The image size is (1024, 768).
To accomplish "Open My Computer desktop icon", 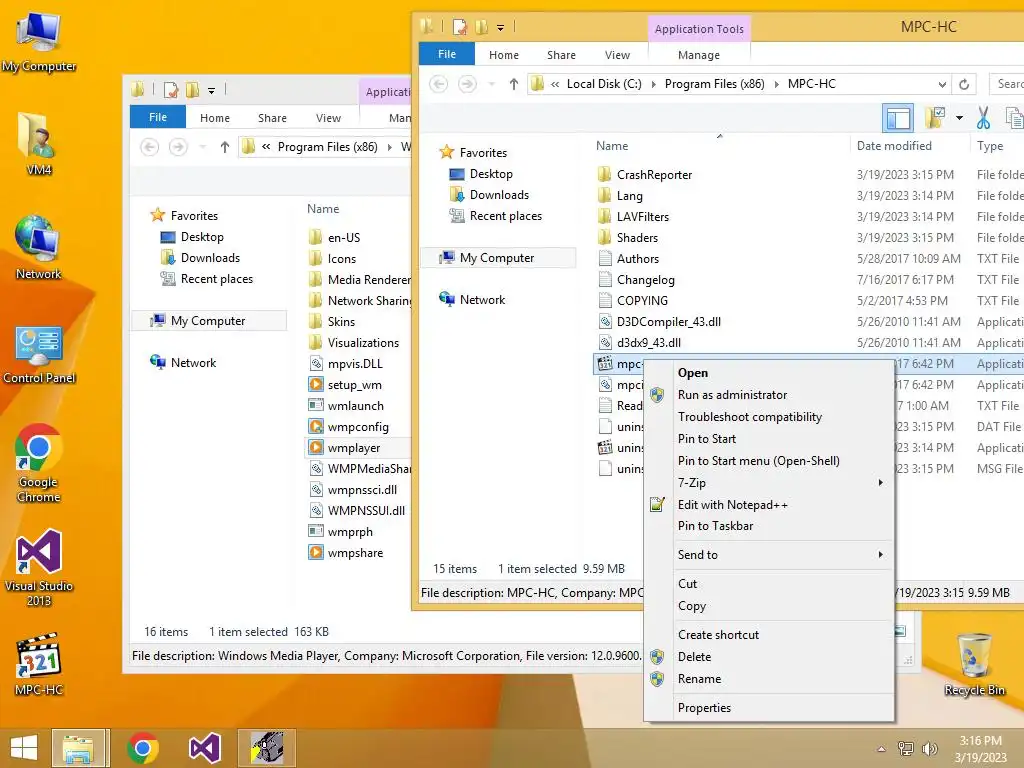I will coord(39,42).
